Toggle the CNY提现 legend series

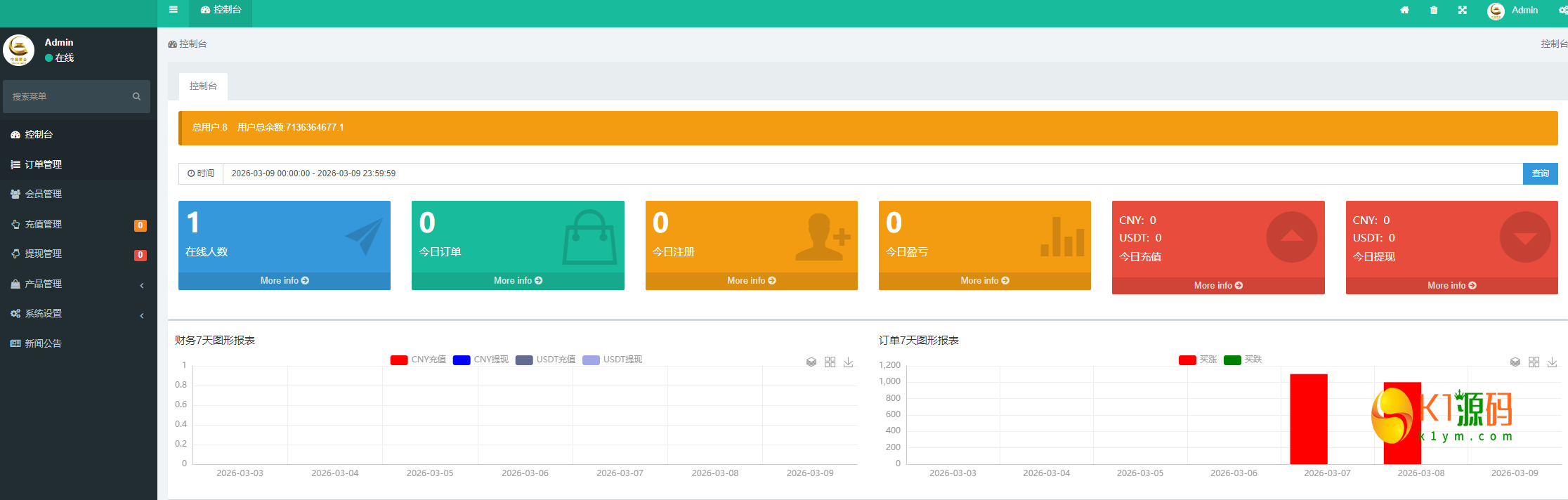click(481, 360)
